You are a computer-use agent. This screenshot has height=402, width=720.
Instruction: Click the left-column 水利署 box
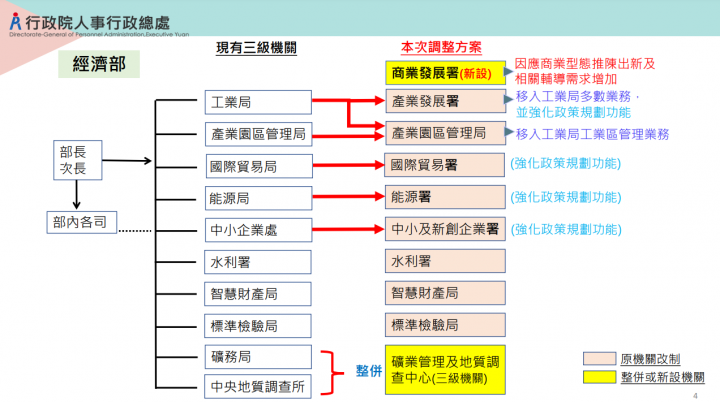coord(258,262)
